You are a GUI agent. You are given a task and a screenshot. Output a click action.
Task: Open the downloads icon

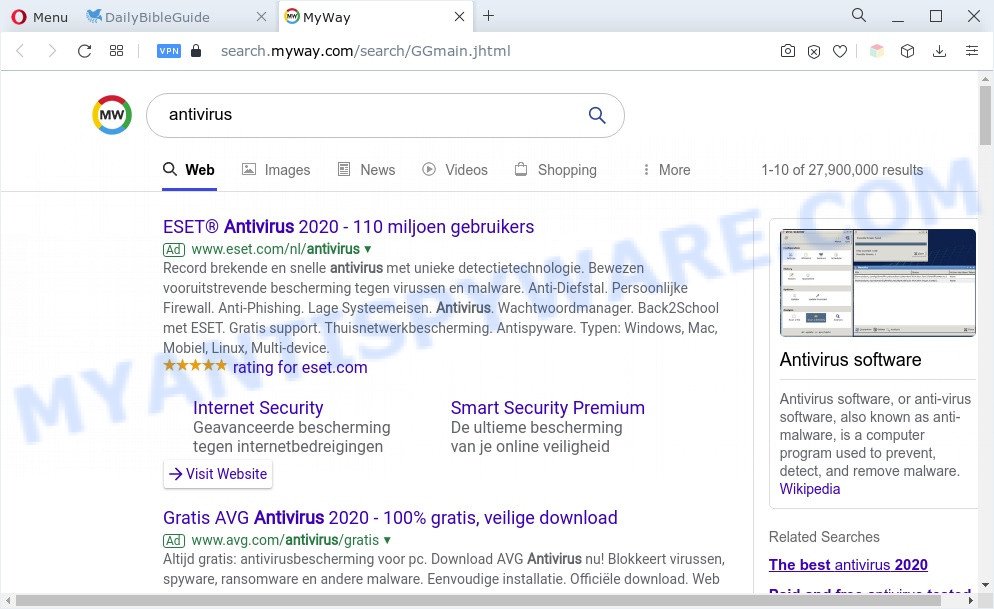[x=939, y=51]
